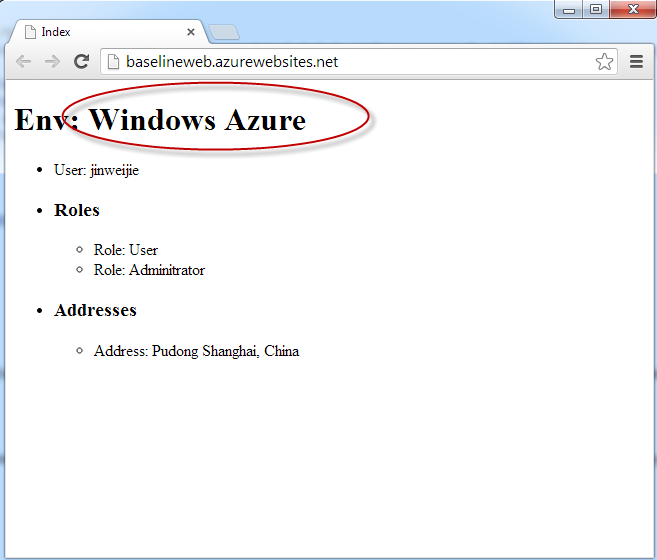Go back with the browser back arrow
The height and width of the screenshot is (560, 657).
coord(23,62)
